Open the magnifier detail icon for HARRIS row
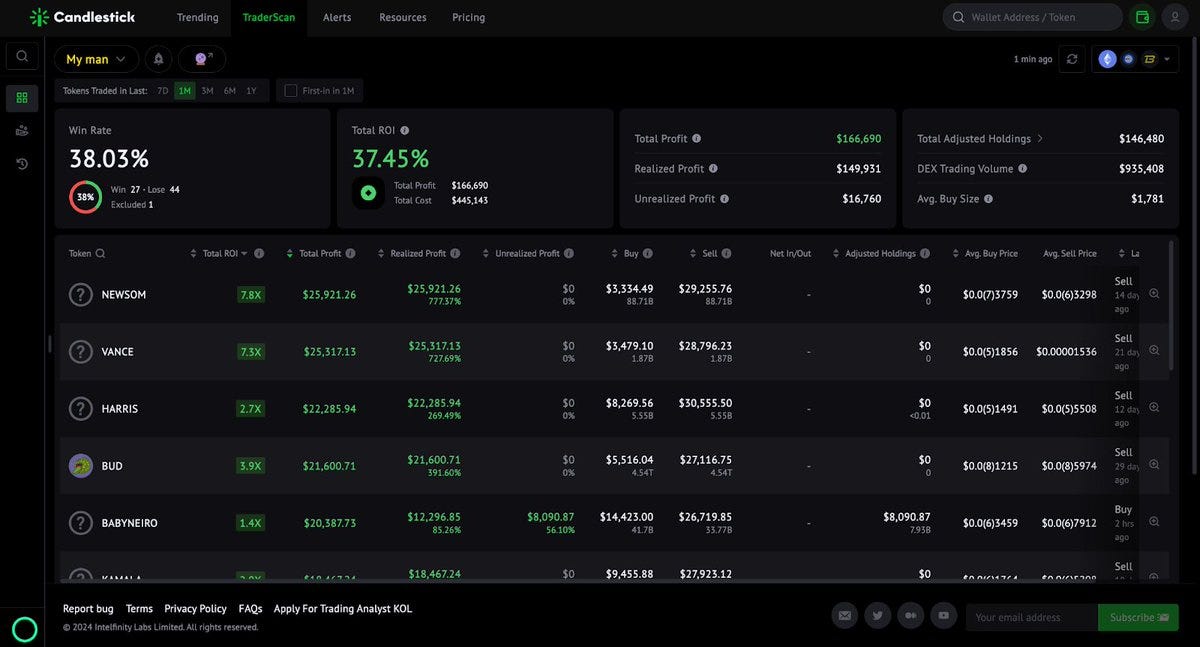 tap(1154, 408)
